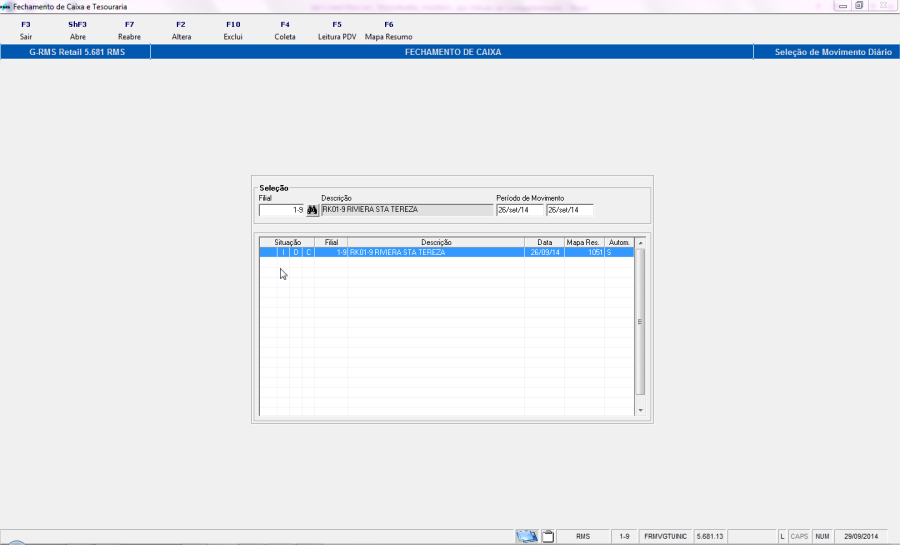This screenshot has height=545, width=900.
Task: Open the F6 Mapa Resumo function
Action: pos(389,30)
